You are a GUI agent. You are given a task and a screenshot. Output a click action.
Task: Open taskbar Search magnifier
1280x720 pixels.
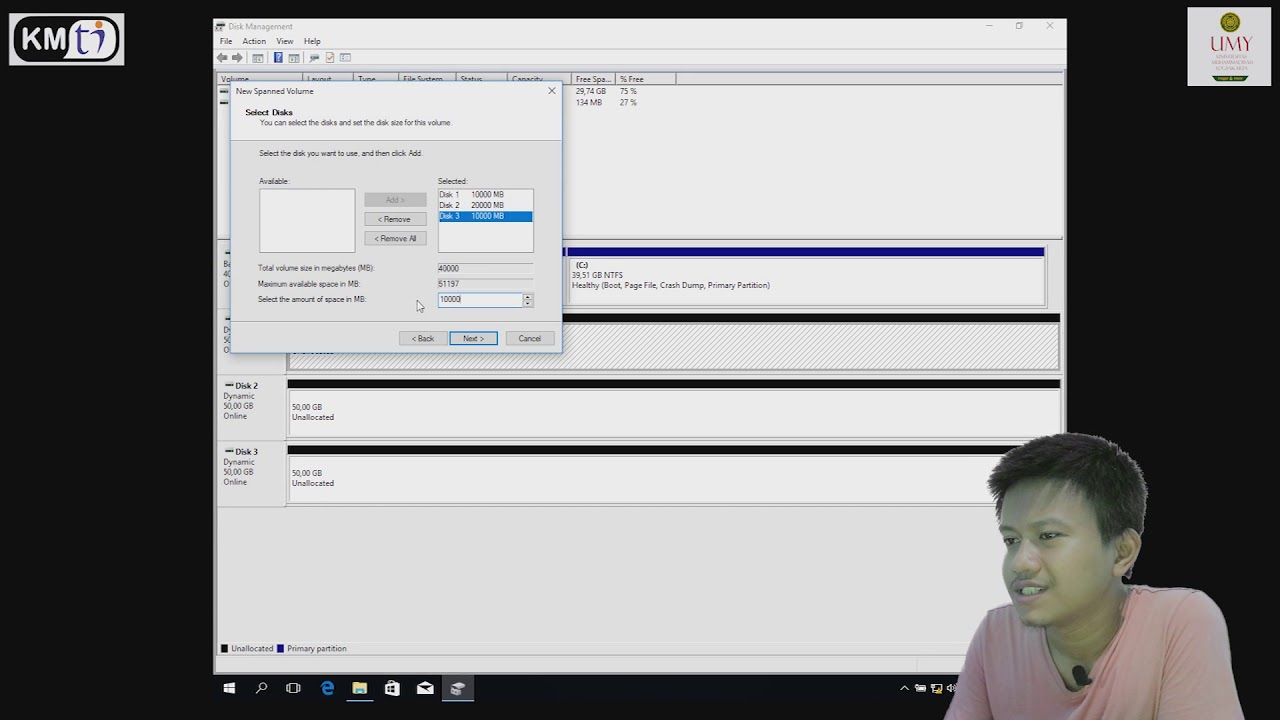(262, 688)
